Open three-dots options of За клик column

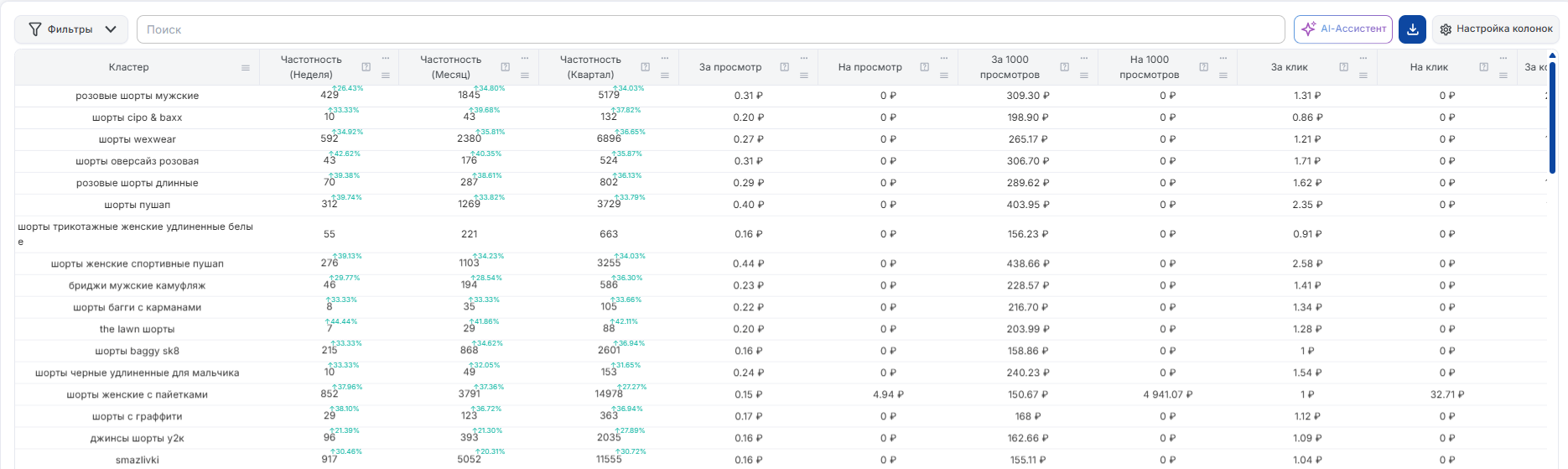pyautogui.click(x=1363, y=58)
